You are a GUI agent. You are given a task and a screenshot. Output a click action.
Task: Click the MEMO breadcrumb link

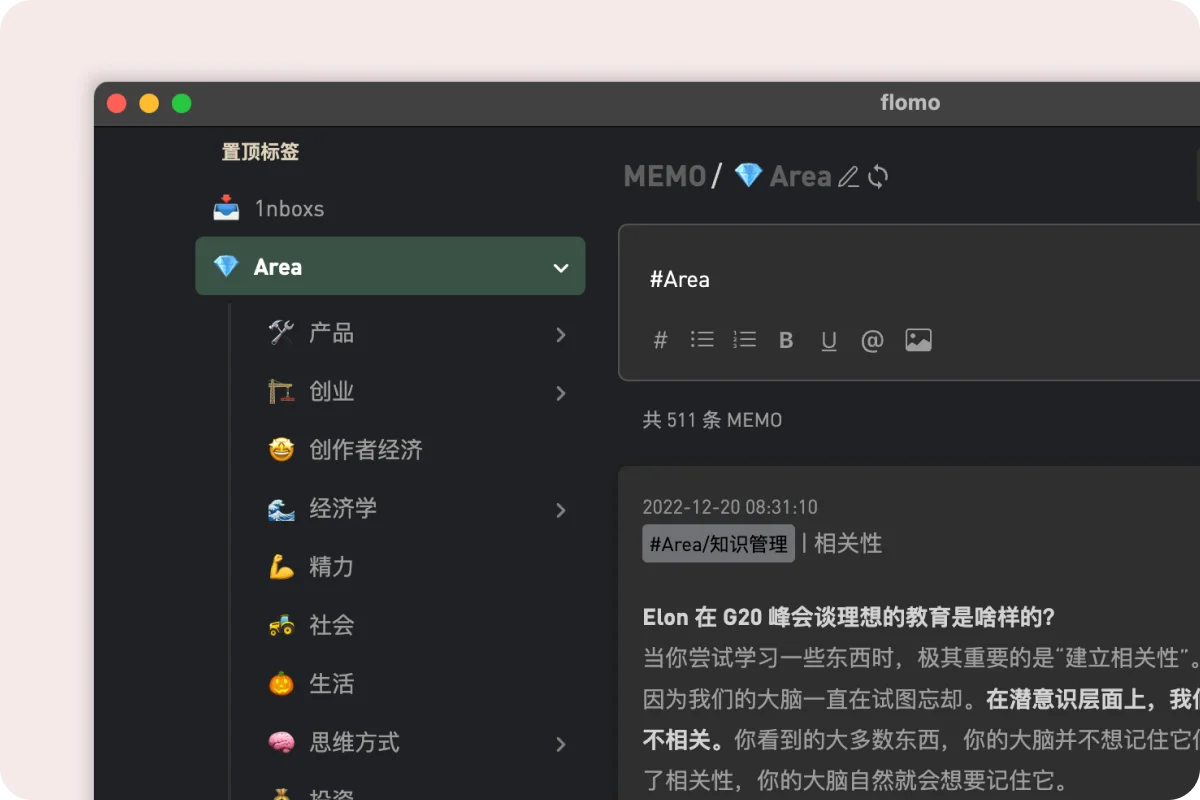pos(663,176)
